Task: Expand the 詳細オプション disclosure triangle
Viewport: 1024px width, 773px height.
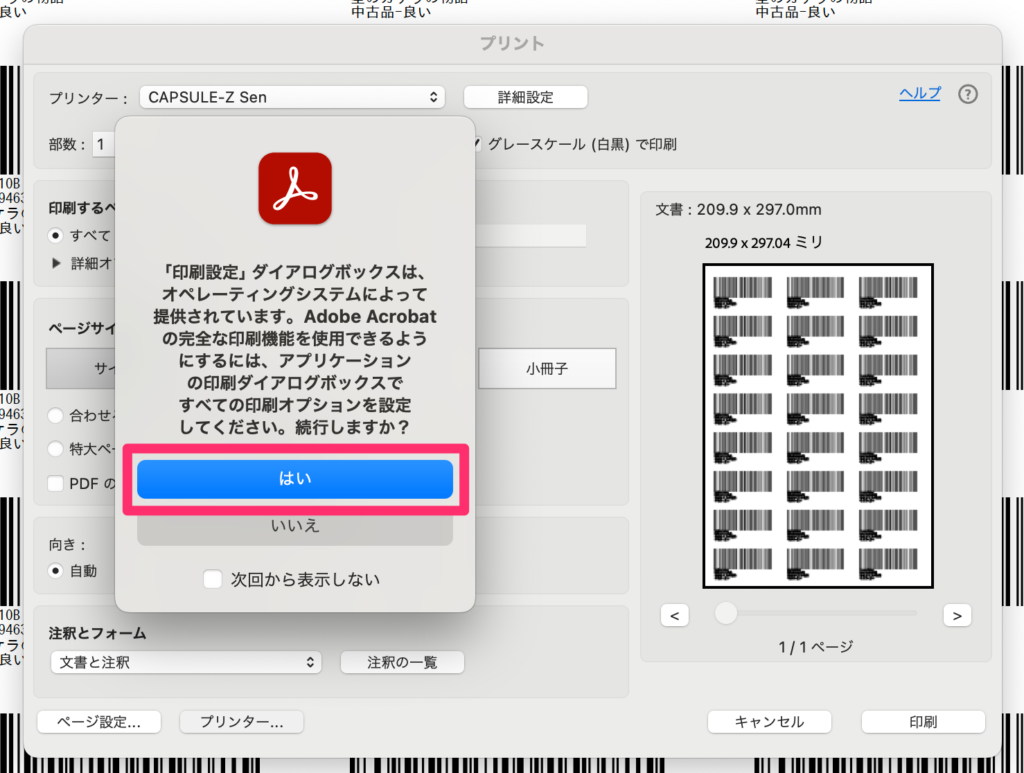Action: (x=56, y=264)
